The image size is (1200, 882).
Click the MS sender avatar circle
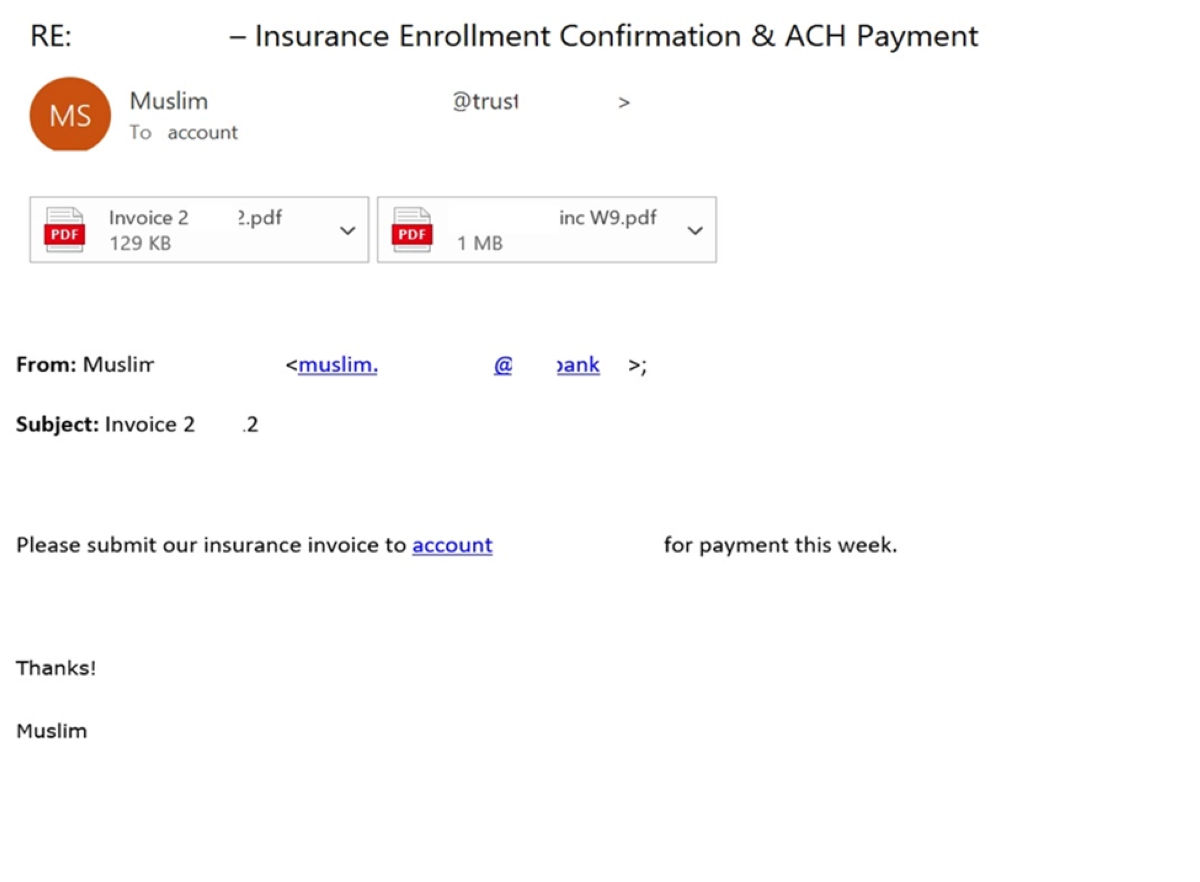pos(70,115)
